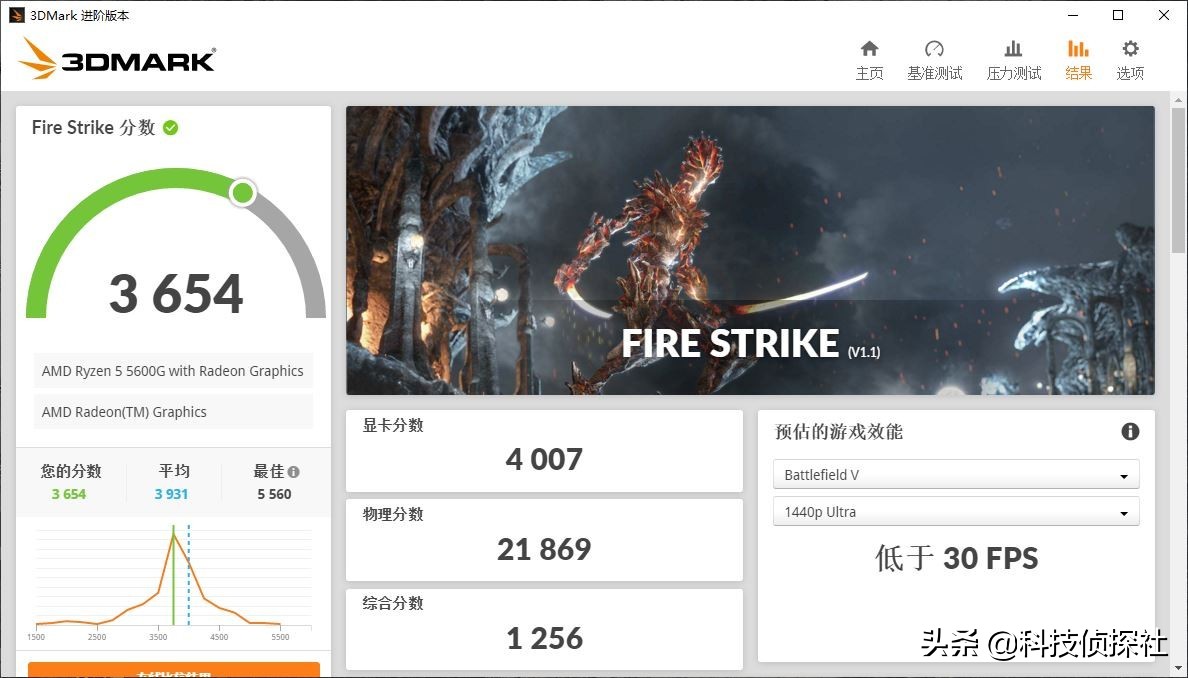Open the 1440p Ultra quality selector
The width and height of the screenshot is (1188, 678).
956,511
